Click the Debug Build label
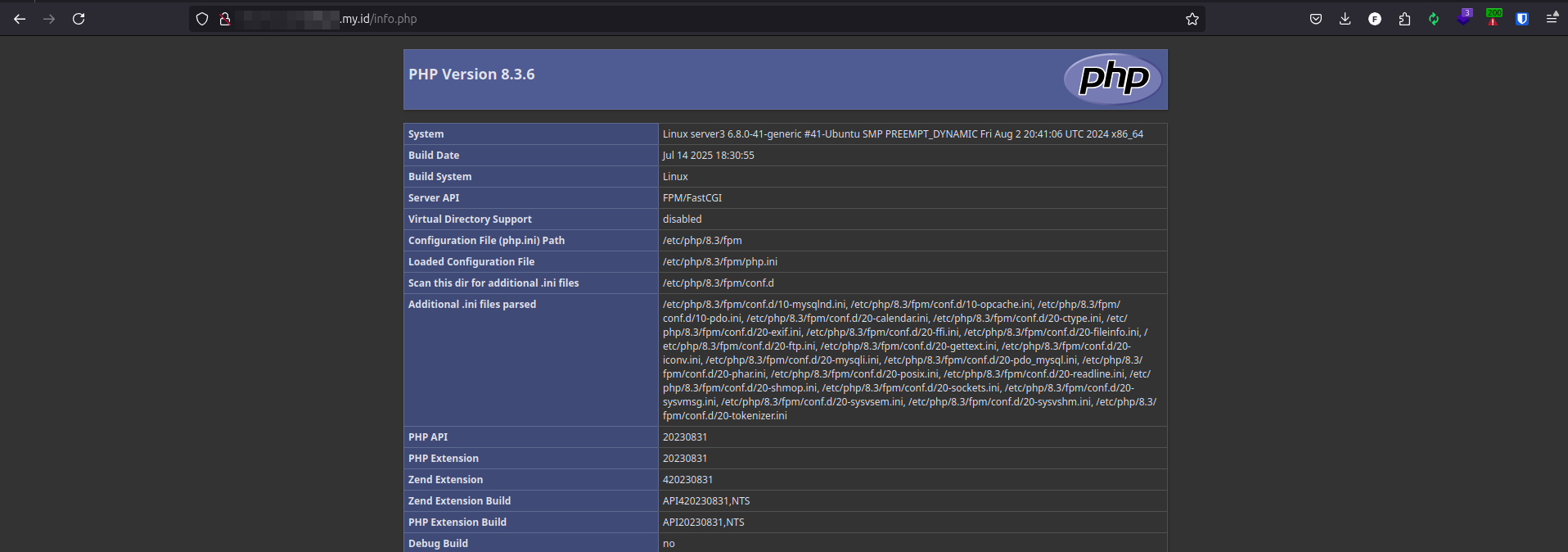The width and height of the screenshot is (1568, 552). point(438,544)
